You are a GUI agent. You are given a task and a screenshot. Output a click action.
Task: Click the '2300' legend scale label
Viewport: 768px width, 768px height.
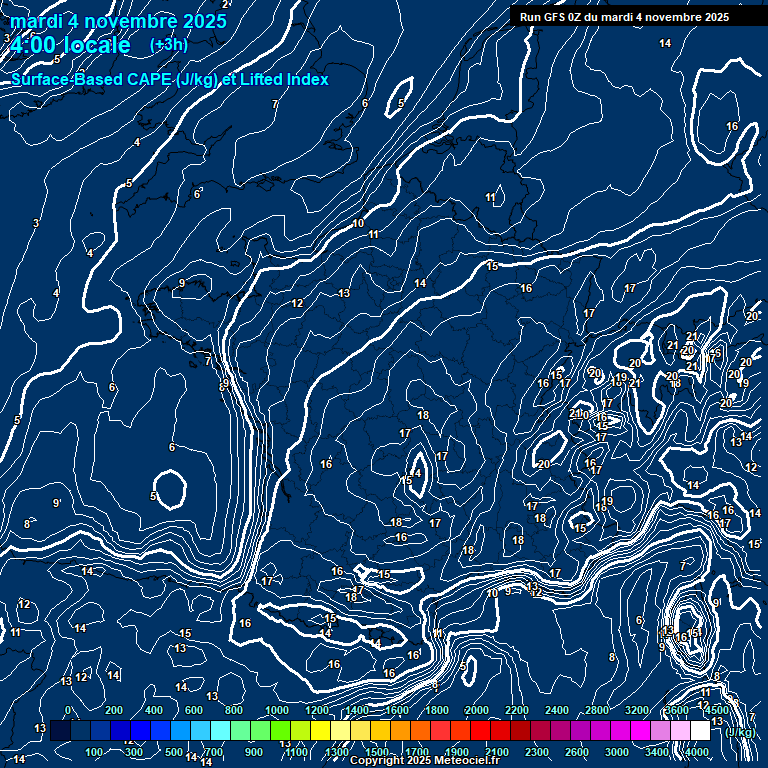point(537,752)
